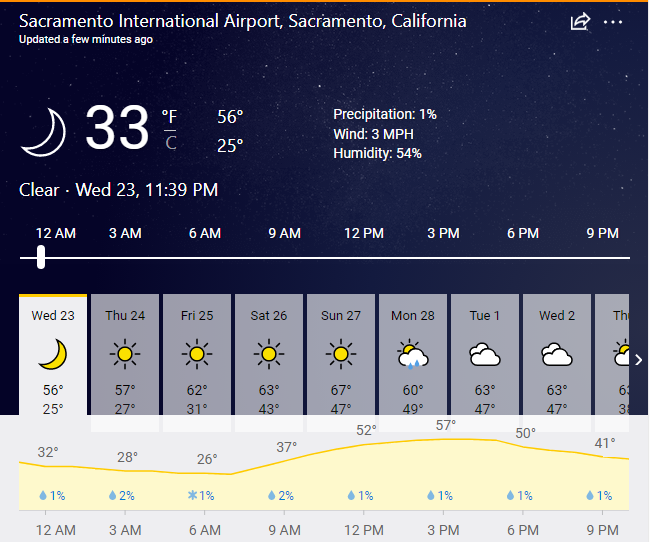Click the crescent moon current-conditions icon
650x542 pixels.
point(44,131)
